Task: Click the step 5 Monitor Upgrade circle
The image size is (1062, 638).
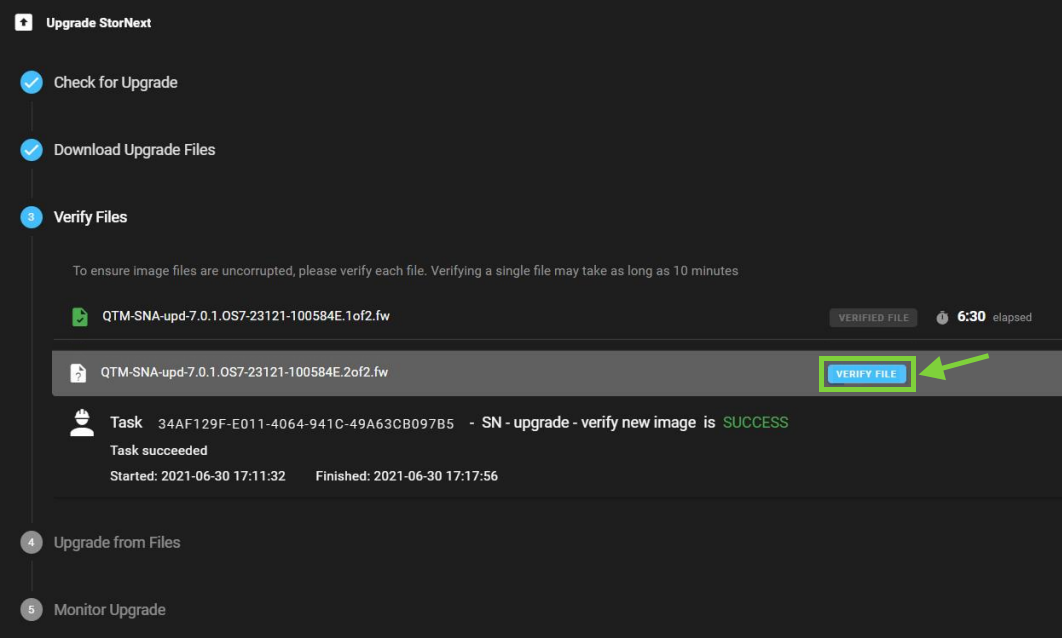Action: [31, 610]
